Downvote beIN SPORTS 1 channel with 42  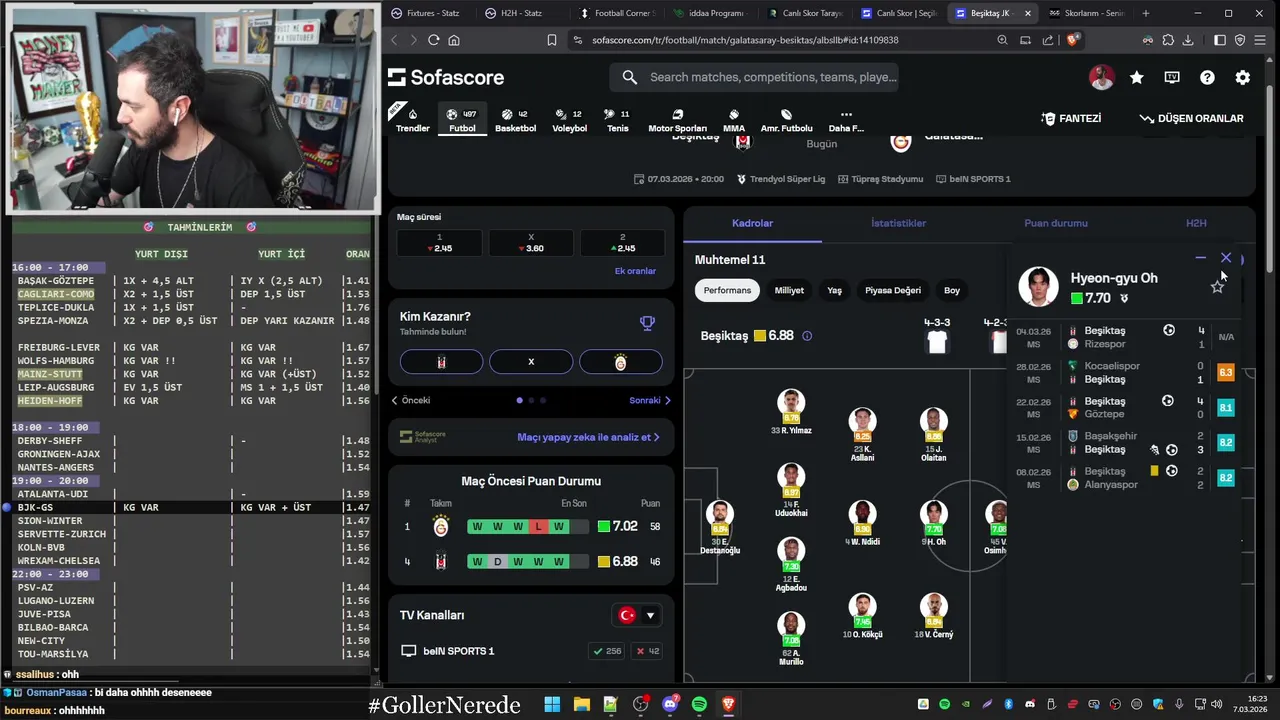click(x=649, y=651)
